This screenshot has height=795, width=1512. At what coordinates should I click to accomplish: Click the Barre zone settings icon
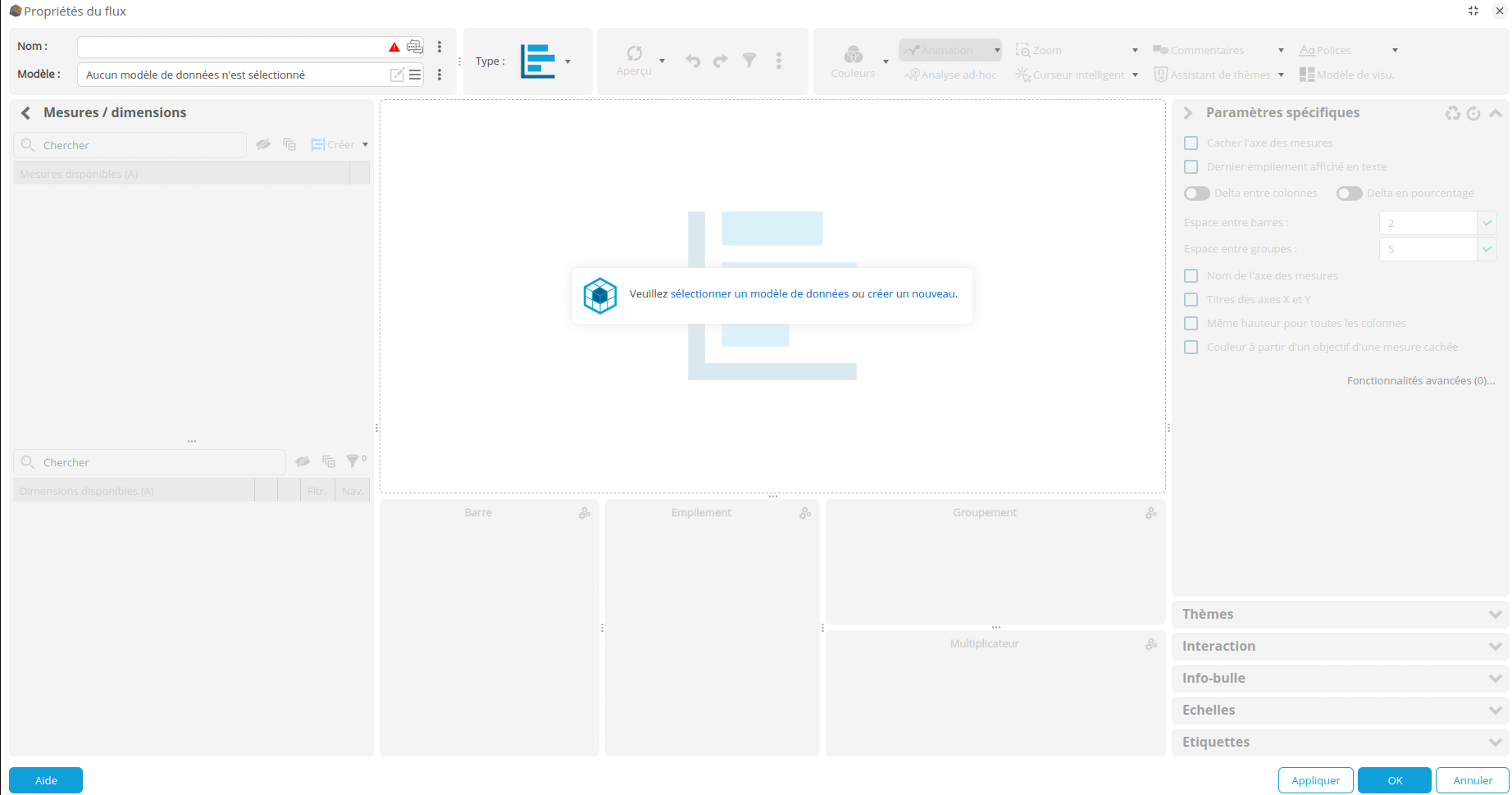coord(585,513)
